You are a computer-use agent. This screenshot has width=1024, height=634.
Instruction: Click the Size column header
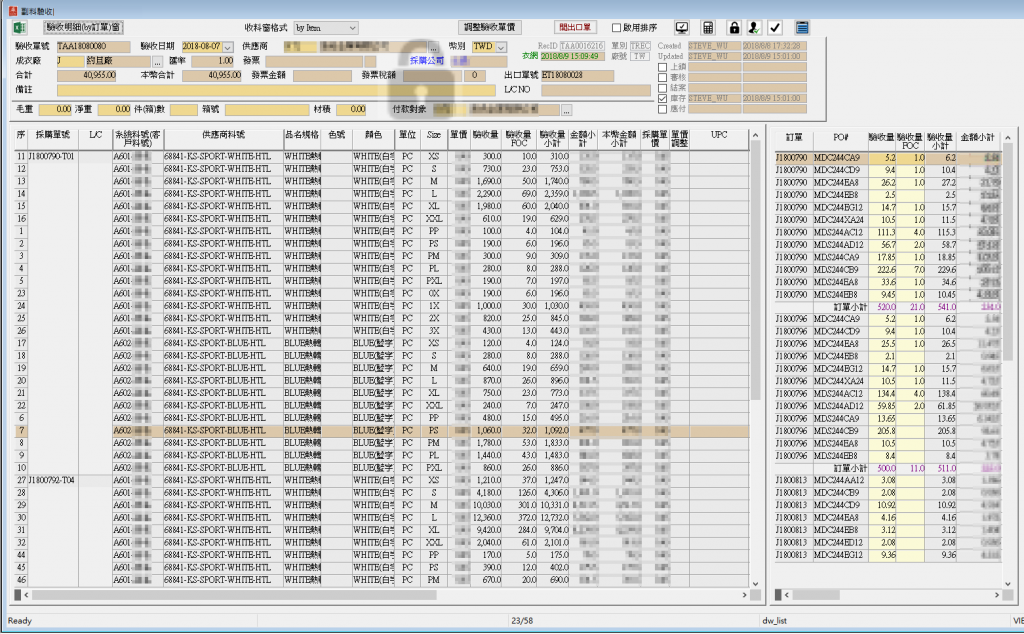[x=434, y=135]
